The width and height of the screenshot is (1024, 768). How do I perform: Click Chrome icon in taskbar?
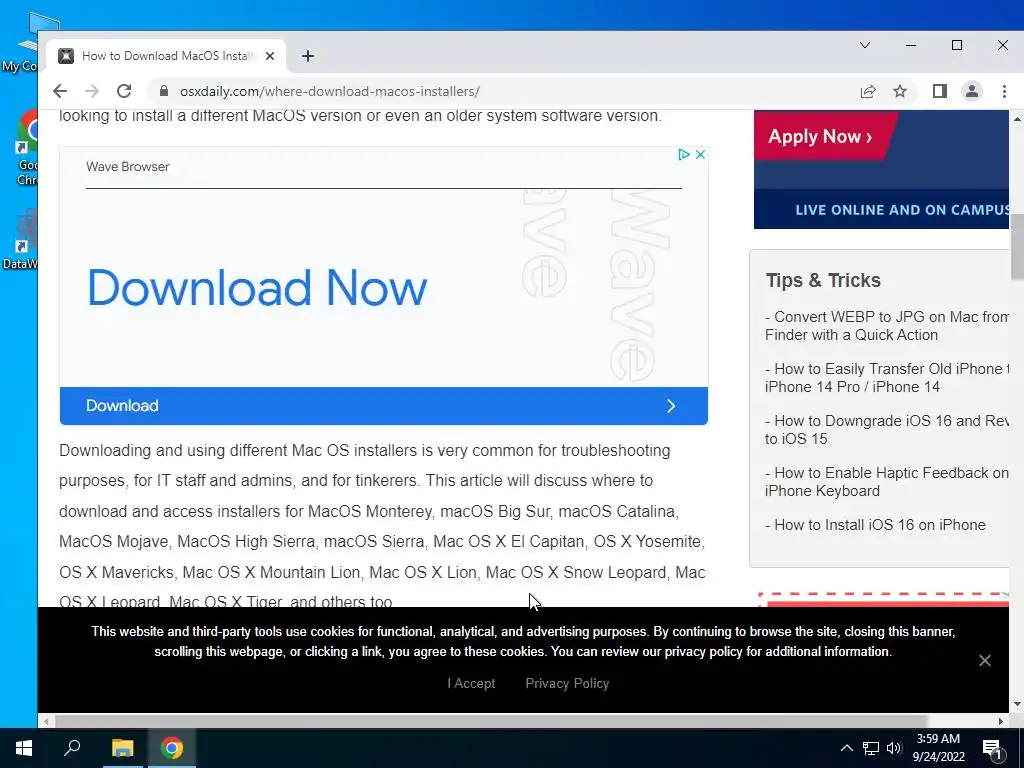tap(172, 748)
